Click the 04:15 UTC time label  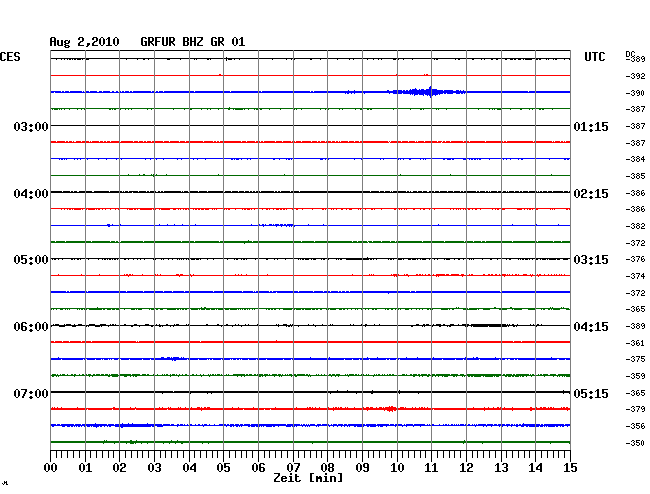pyautogui.click(x=591, y=327)
